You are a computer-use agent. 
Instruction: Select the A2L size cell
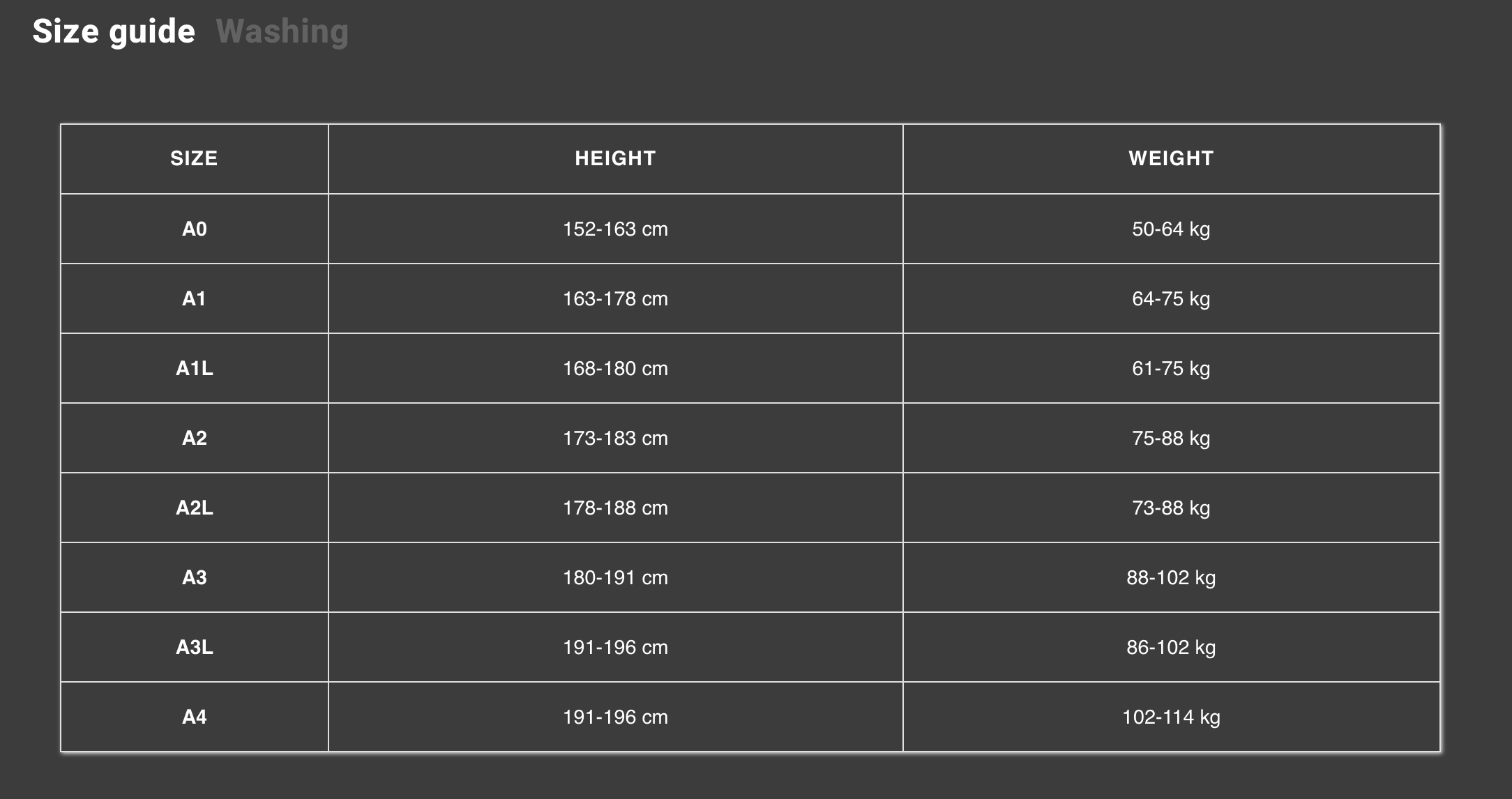pos(195,508)
